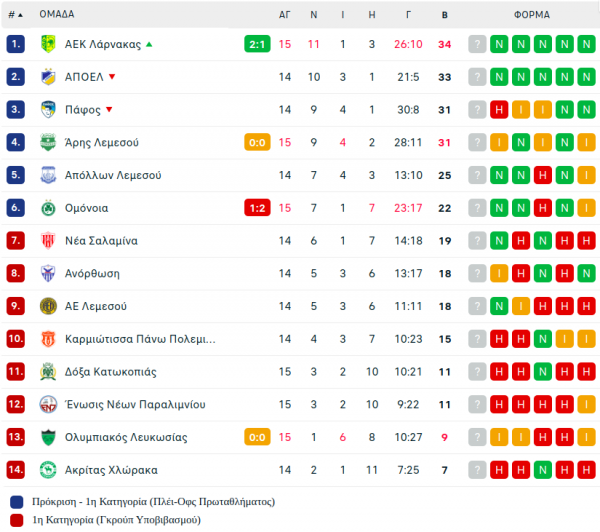Click the Ομόνοια green clover logo
The image size is (600, 532).
click(48, 208)
